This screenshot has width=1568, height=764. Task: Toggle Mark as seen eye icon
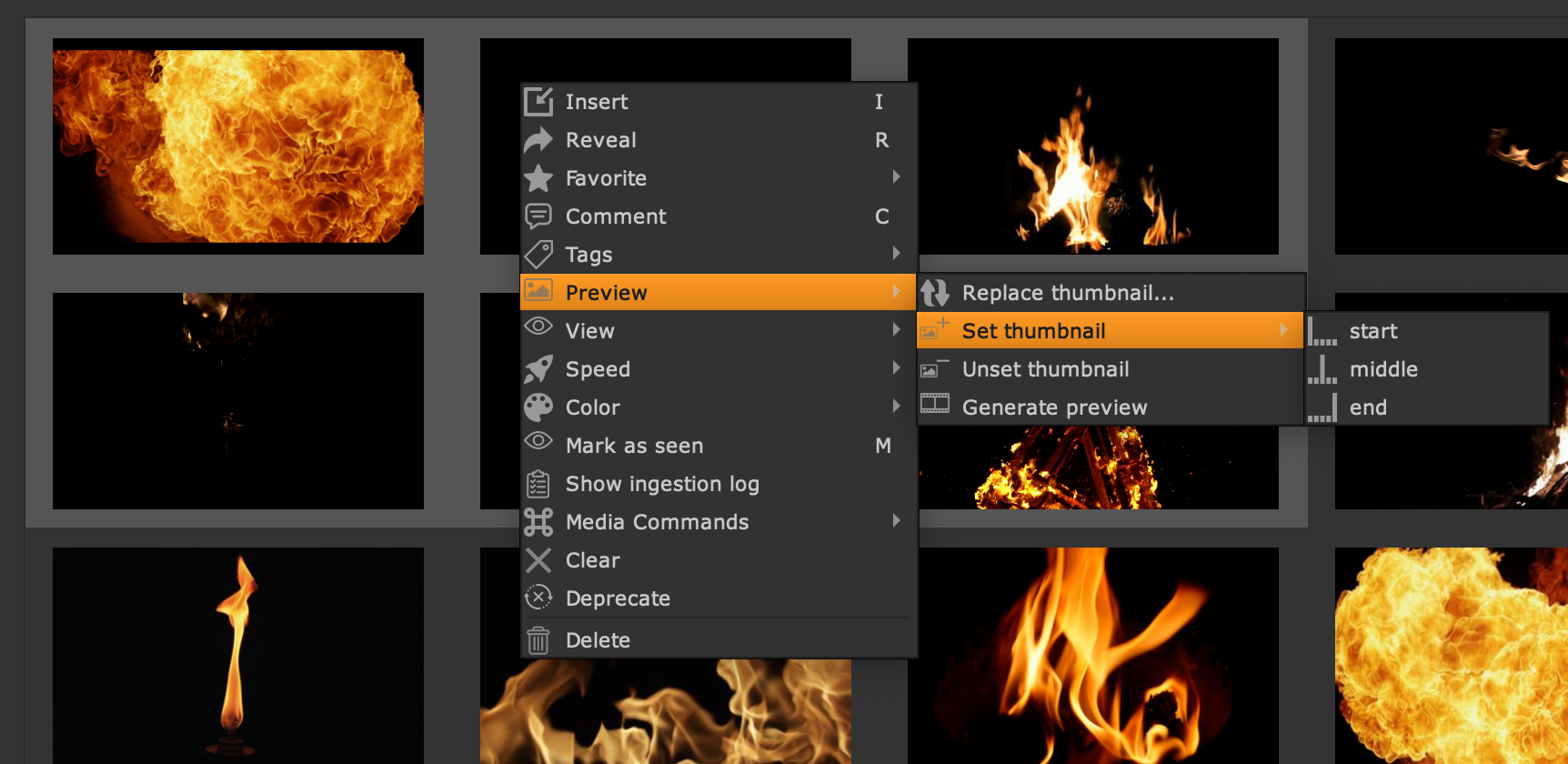538,442
